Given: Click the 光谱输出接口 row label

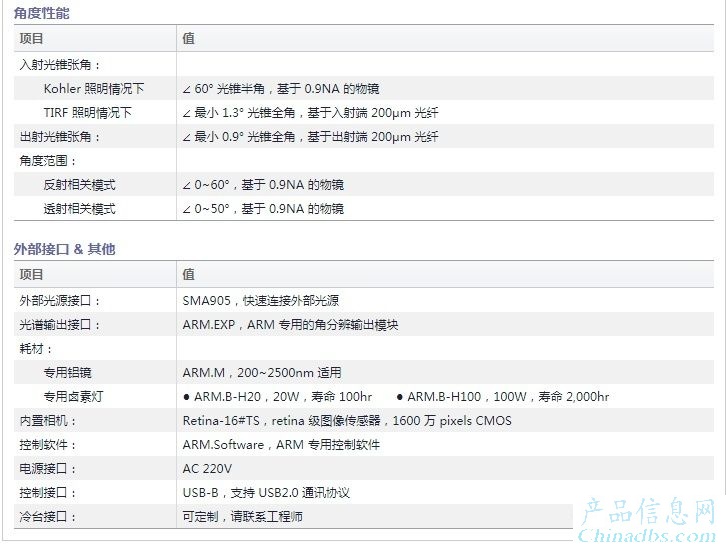Looking at the screenshot, I should tap(59, 325).
